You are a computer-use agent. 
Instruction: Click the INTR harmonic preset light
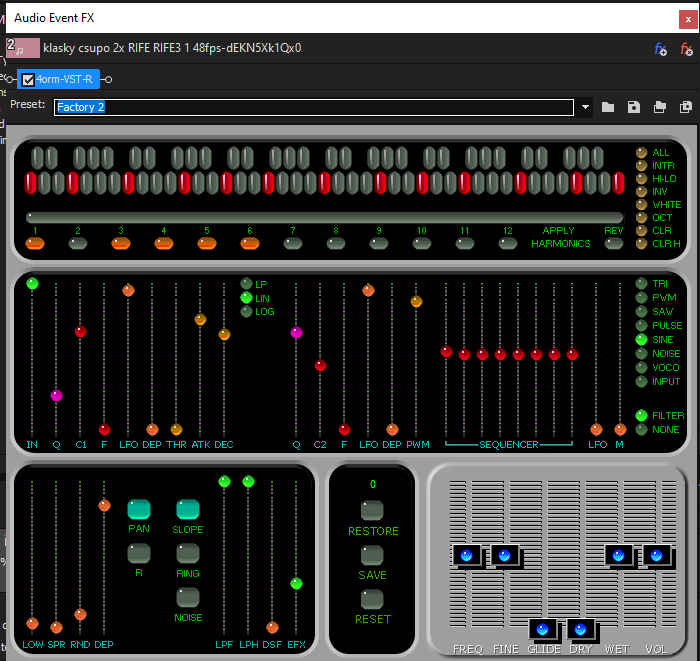pos(642,166)
